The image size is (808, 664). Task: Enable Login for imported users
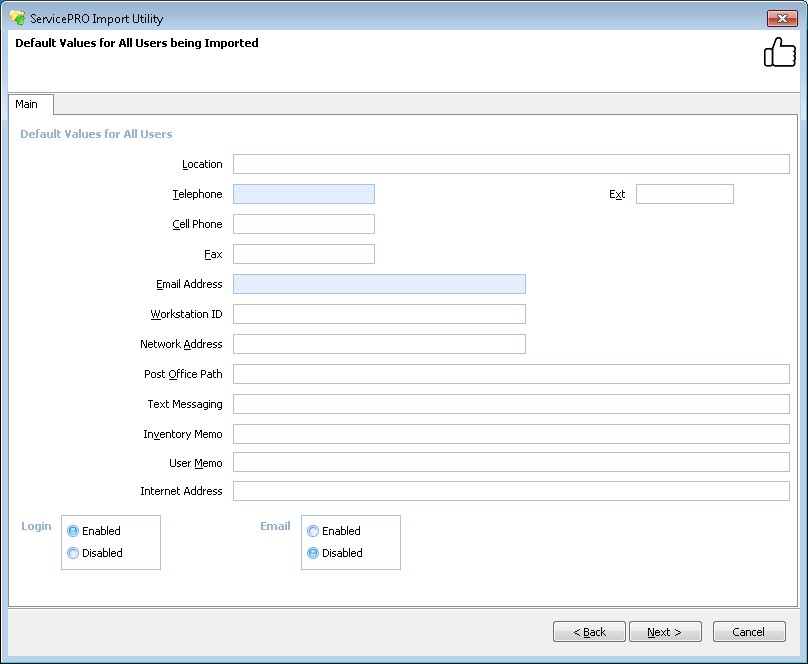(x=72, y=531)
